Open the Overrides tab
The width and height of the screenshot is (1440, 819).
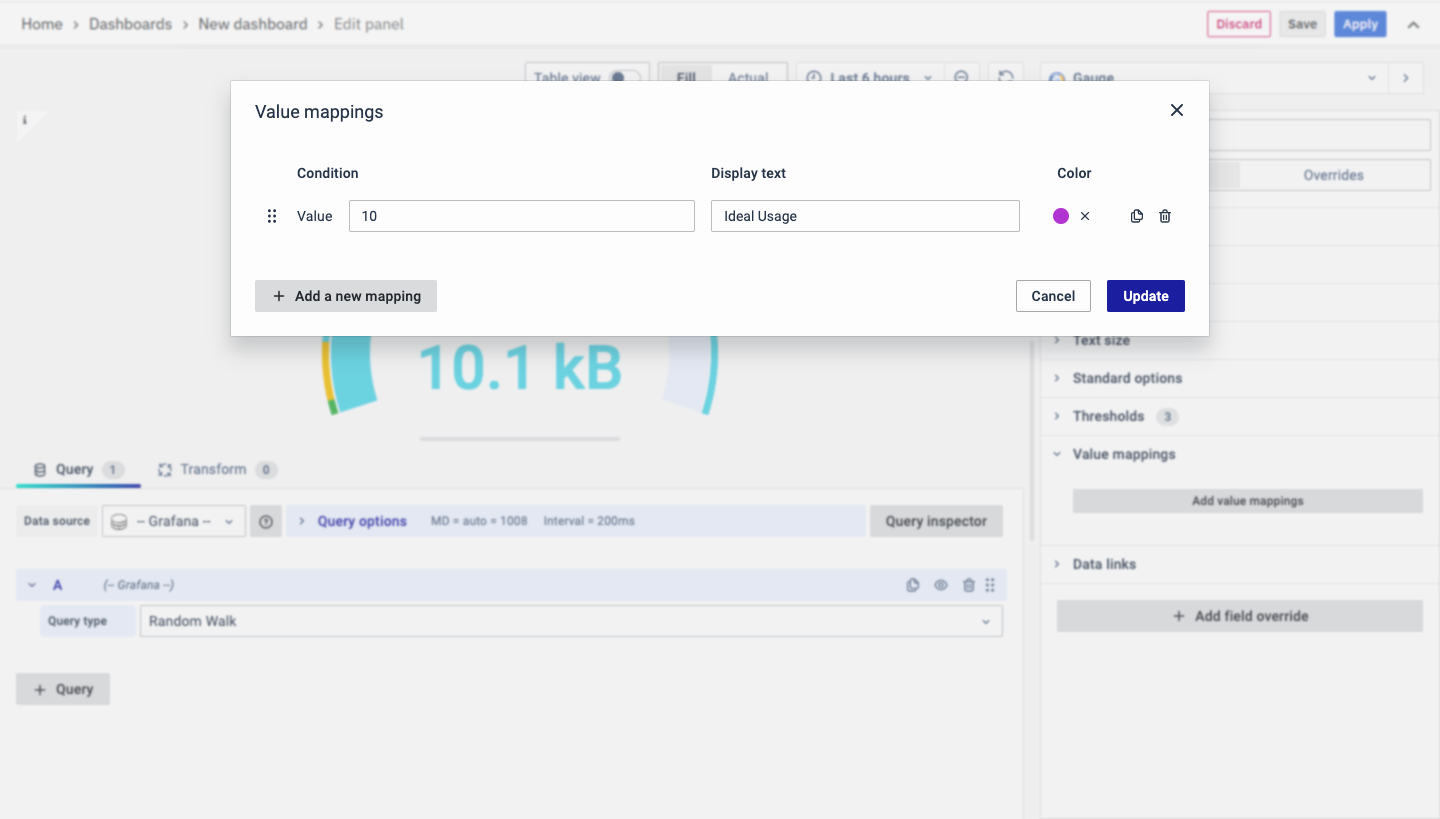pyautogui.click(x=1333, y=175)
